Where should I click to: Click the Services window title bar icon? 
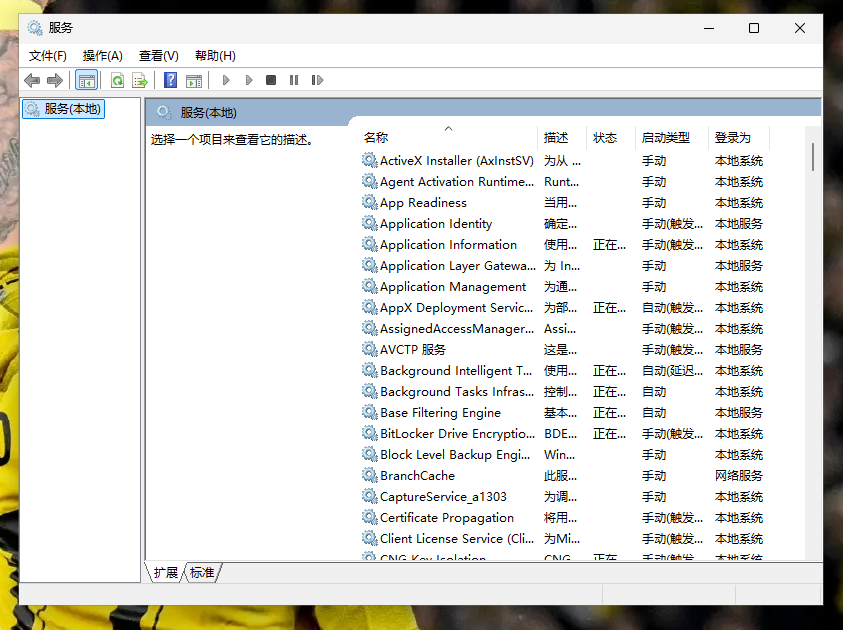(x=35, y=28)
